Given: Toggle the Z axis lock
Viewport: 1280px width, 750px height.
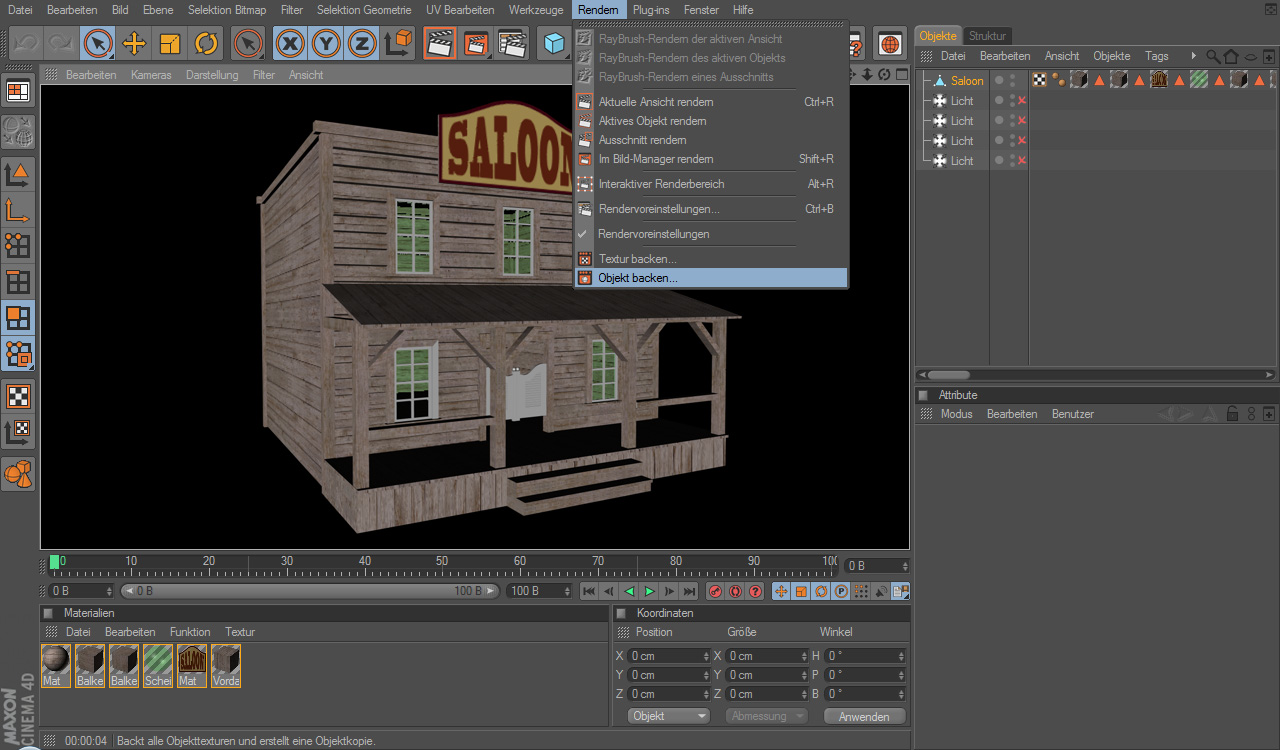Looking at the screenshot, I should (362, 43).
